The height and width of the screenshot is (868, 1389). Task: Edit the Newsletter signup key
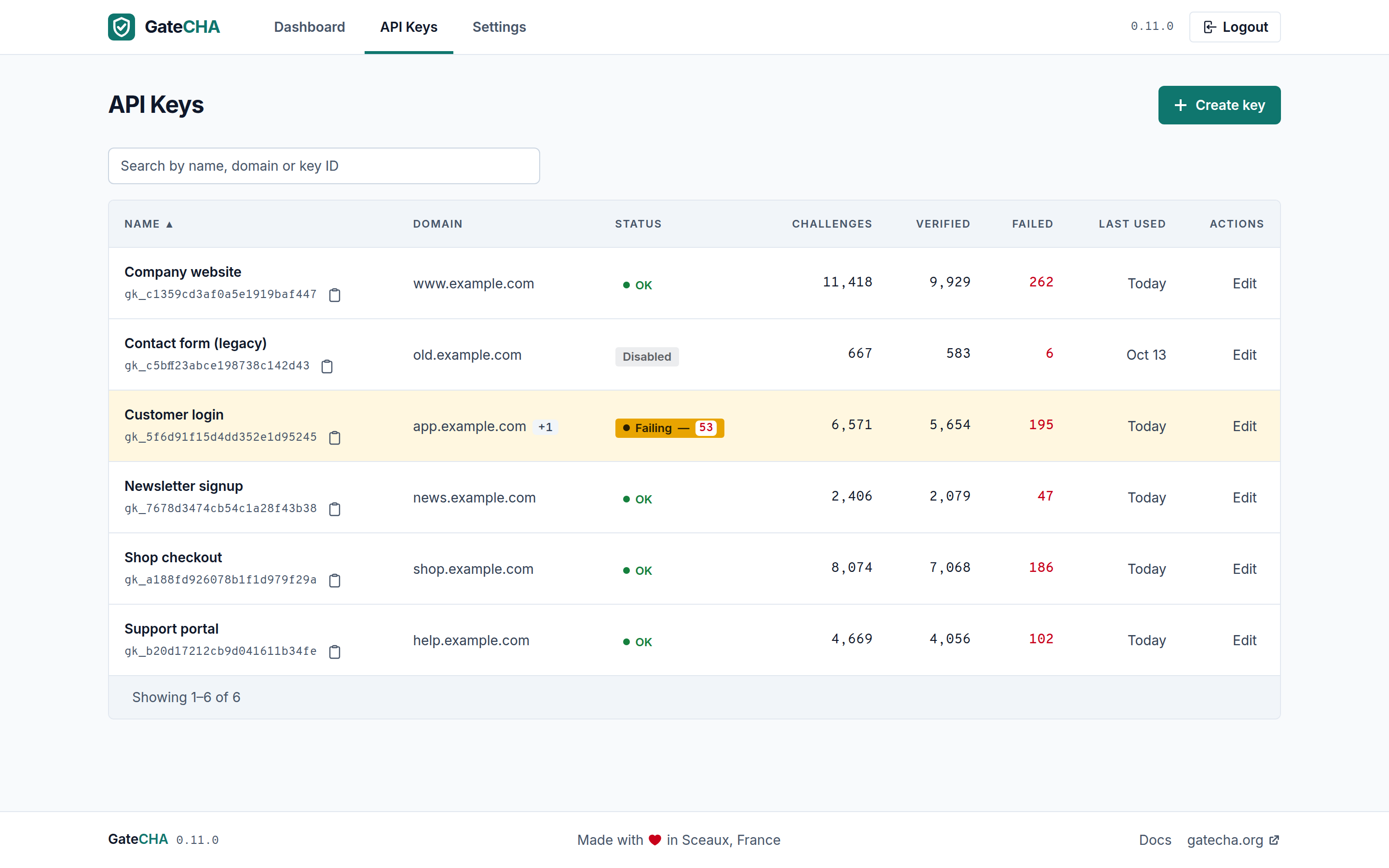coord(1244,498)
